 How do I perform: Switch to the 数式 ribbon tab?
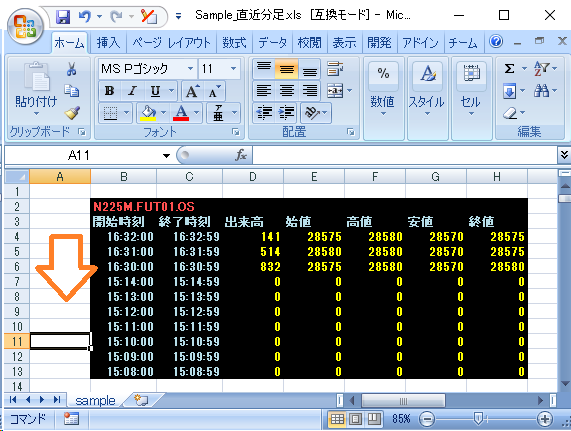click(x=235, y=43)
